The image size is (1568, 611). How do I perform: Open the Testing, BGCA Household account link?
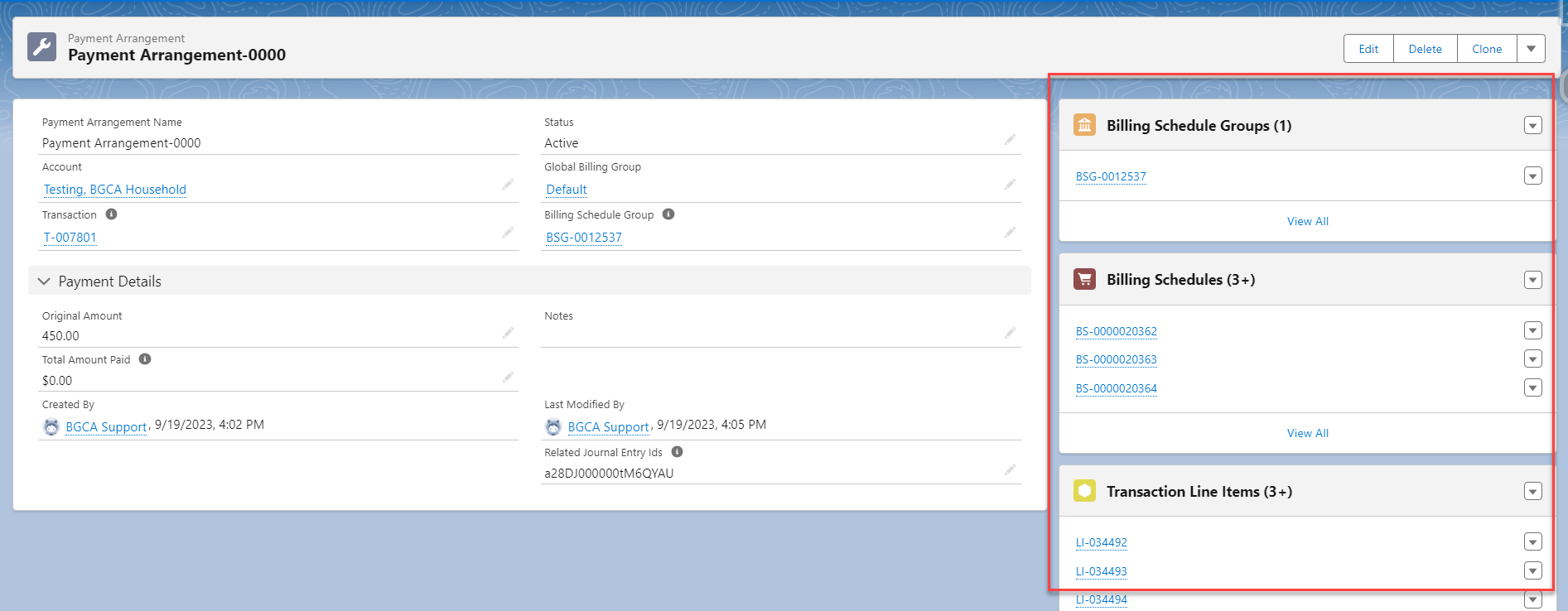(x=114, y=190)
